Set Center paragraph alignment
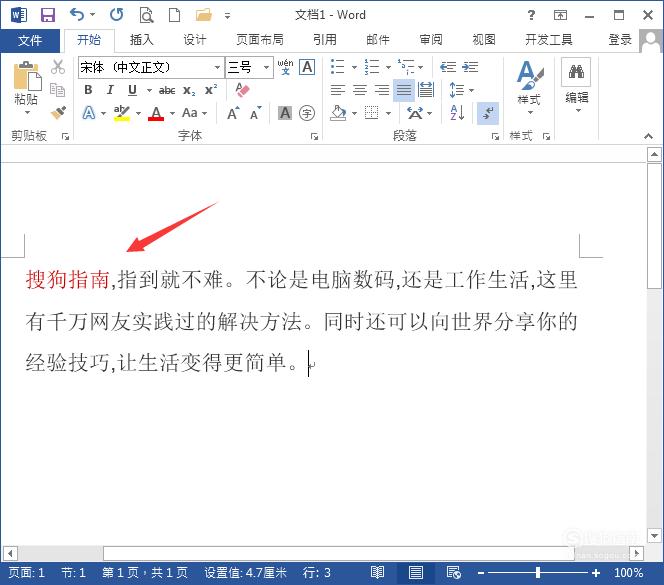Viewport: 664px width, 585px height. (360, 90)
